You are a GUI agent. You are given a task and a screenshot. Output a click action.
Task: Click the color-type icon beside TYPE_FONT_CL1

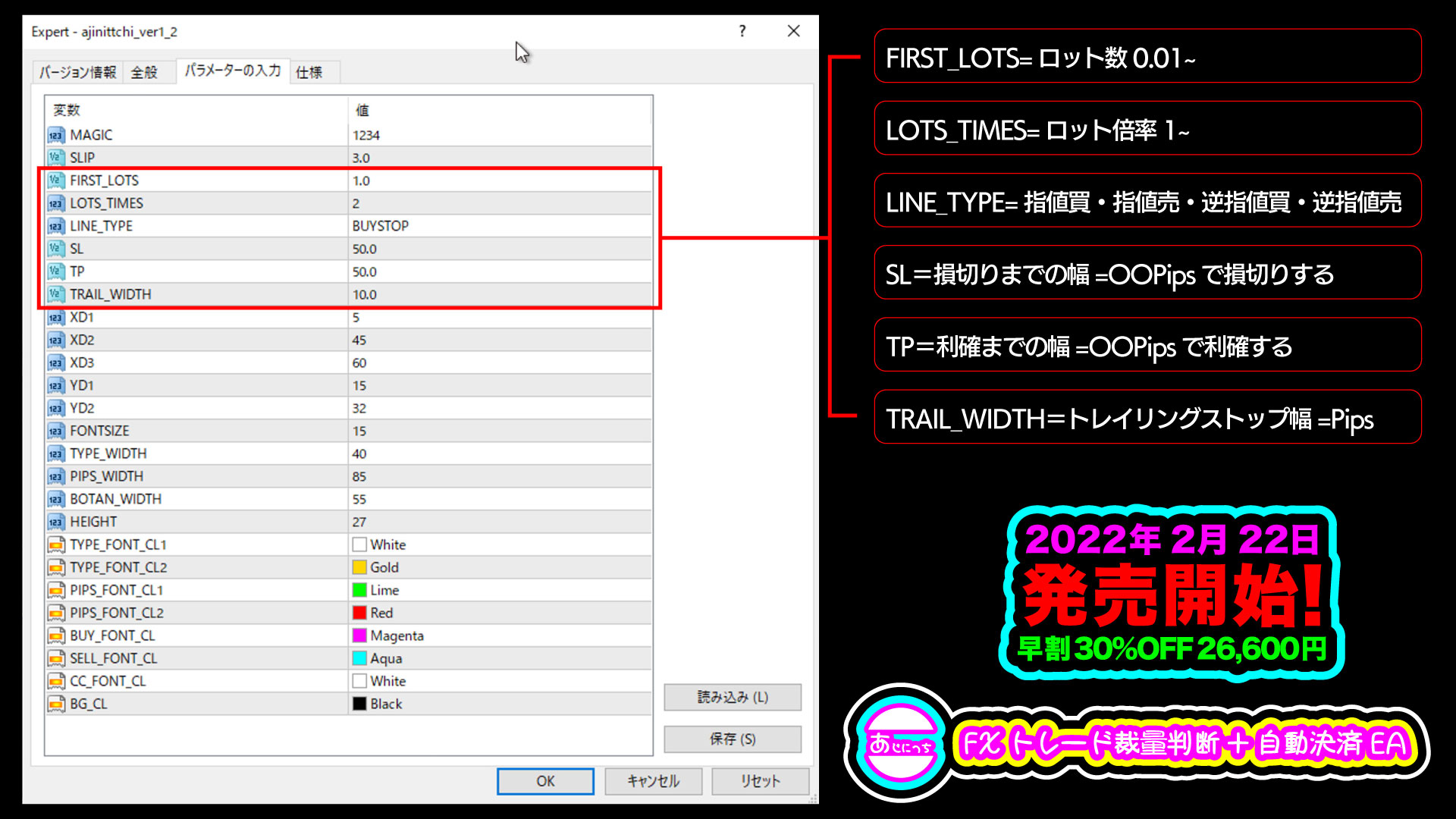point(55,544)
